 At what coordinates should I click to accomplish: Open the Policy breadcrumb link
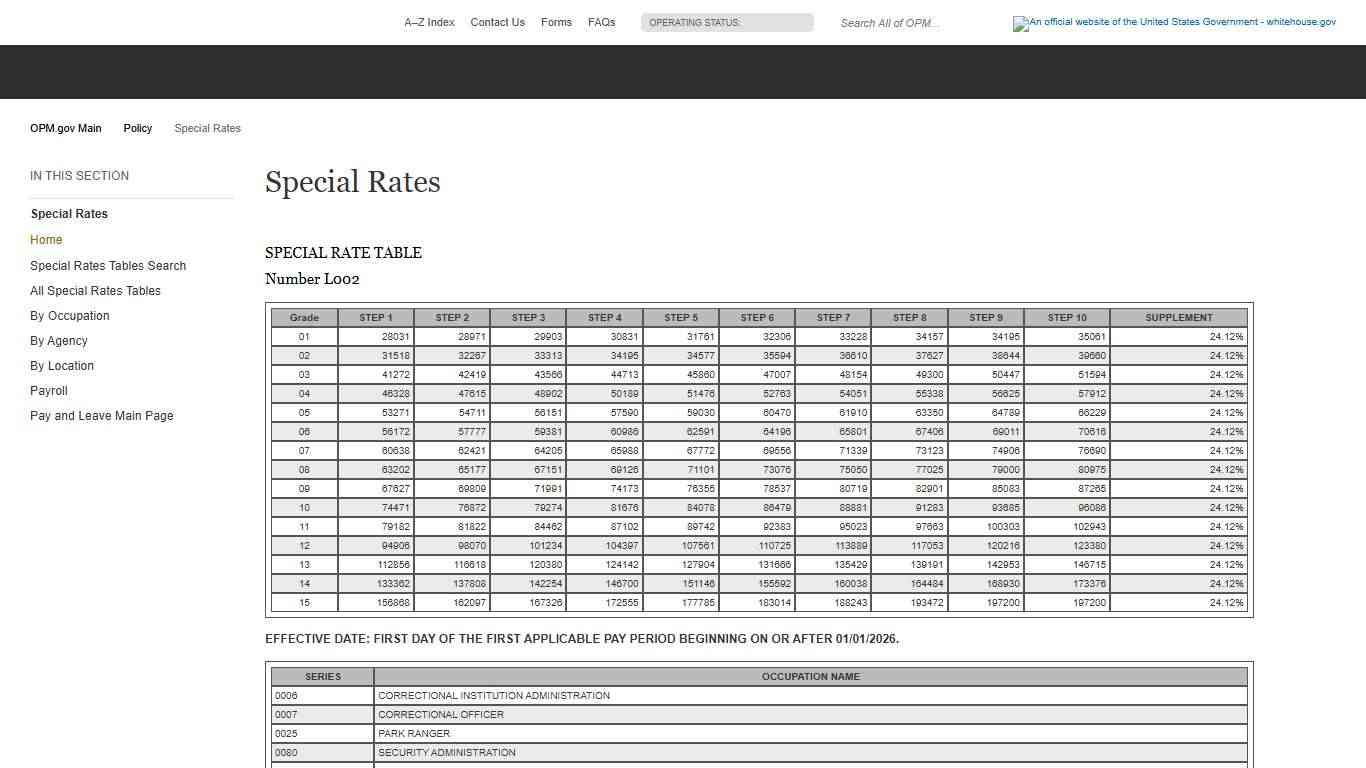click(x=137, y=128)
